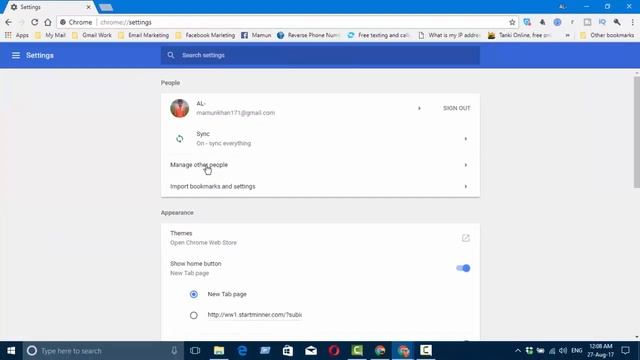Click the key-shaped extension icon
This screenshot has width=640, height=360.
pos(617,22)
